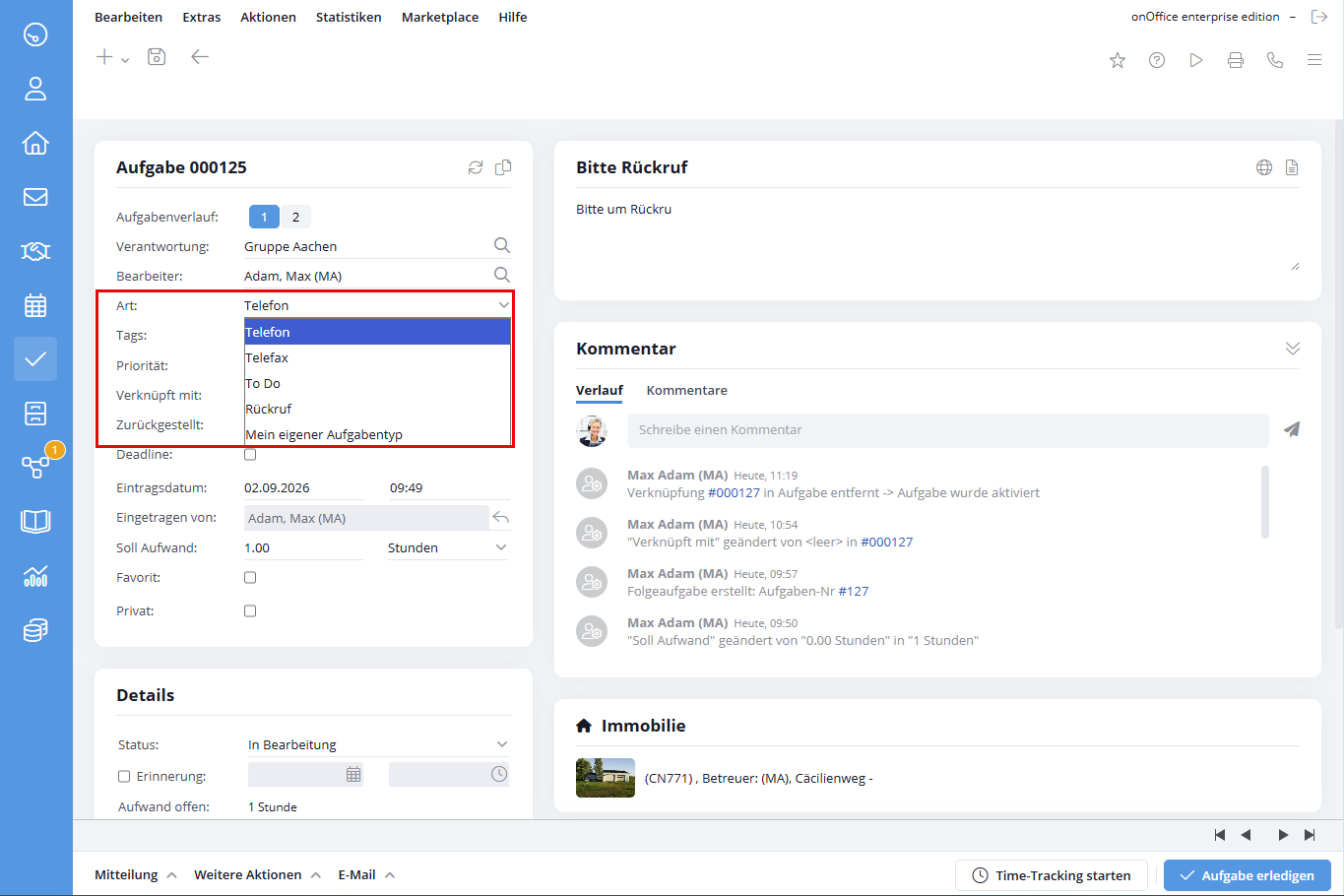Switch to the Kommentare tab
1344x896 pixels.
(x=686, y=390)
